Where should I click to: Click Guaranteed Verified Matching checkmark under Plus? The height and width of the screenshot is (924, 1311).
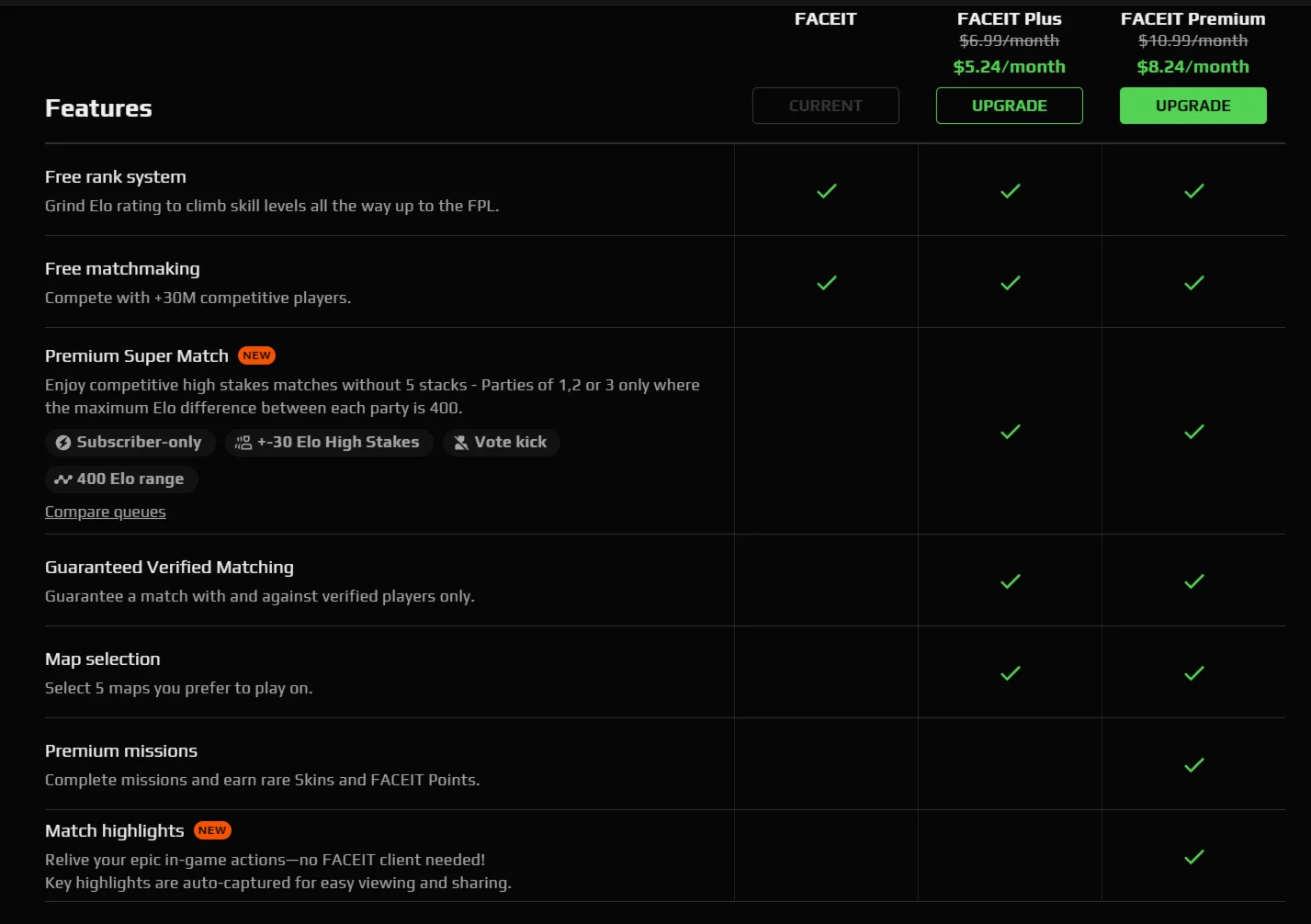point(1011,581)
